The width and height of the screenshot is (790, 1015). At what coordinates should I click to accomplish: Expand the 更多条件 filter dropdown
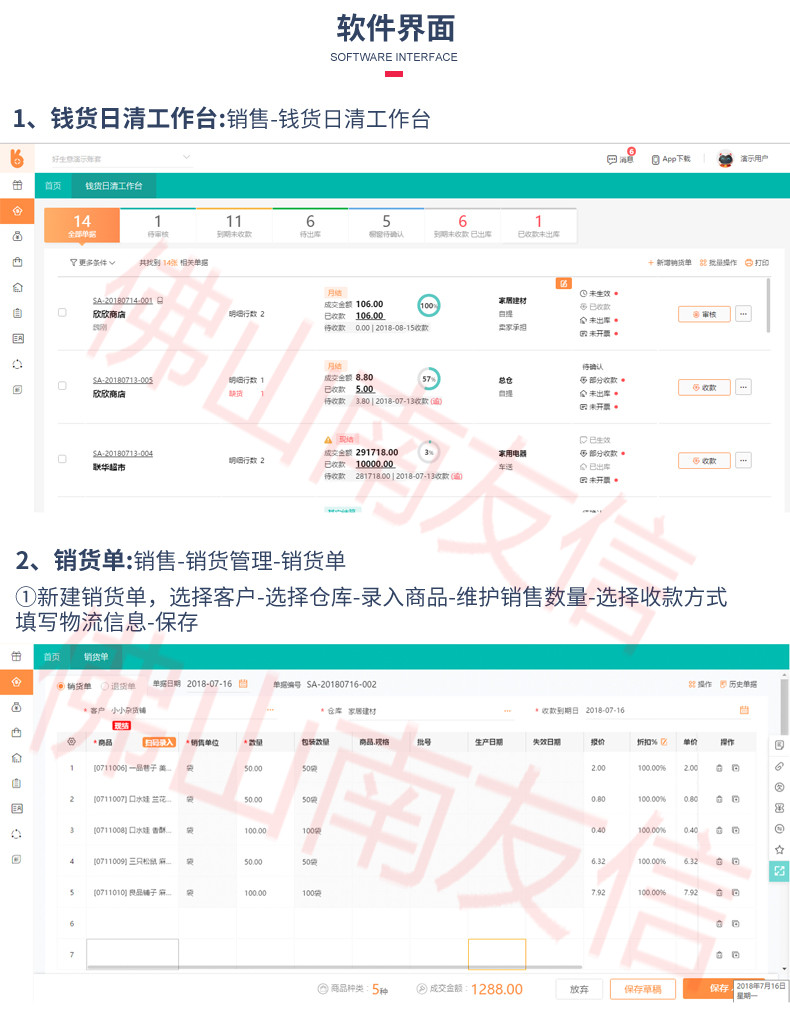tap(93, 263)
